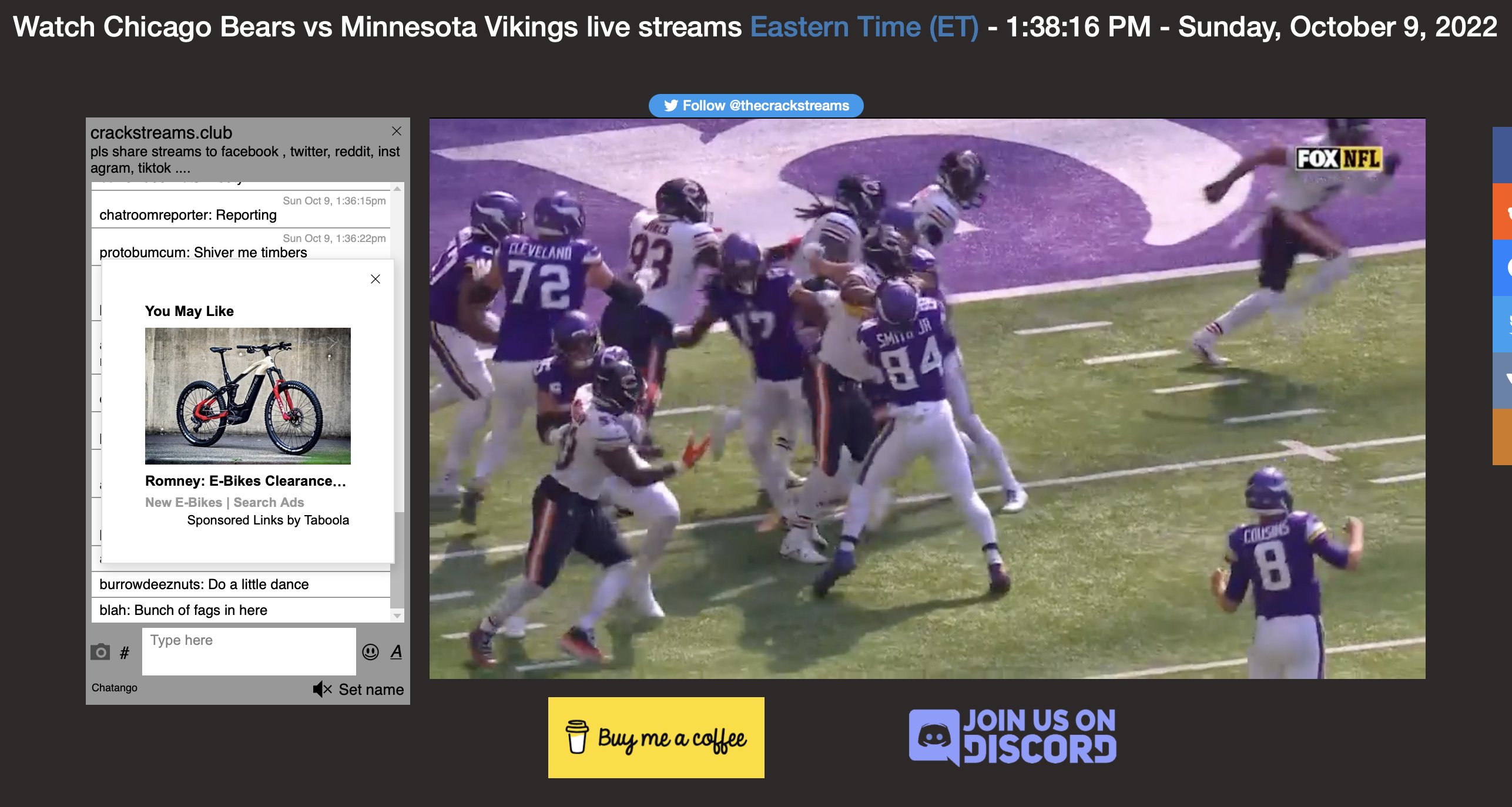Follow @thecrackstreams on Twitter
The width and height of the screenshot is (1512, 807).
pos(756,106)
